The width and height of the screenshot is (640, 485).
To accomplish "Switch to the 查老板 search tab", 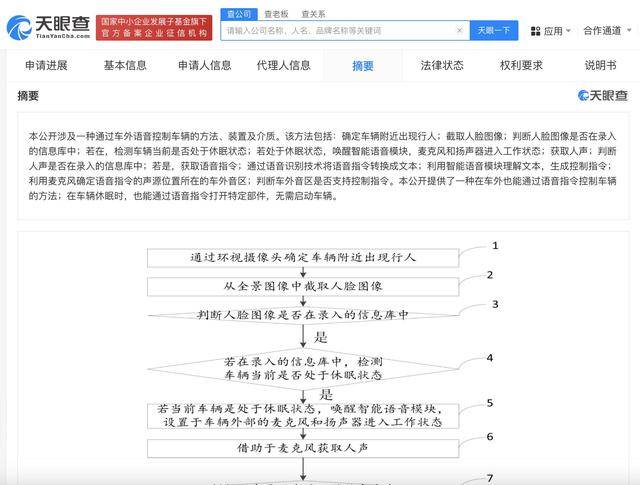I will pos(276,14).
